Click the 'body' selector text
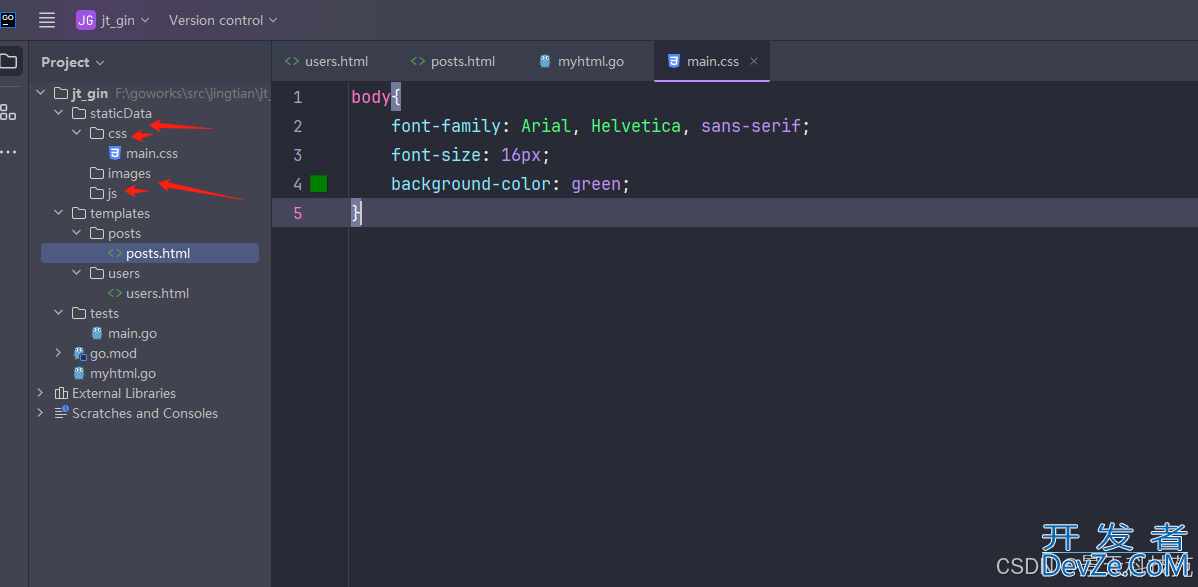1198x587 pixels. (x=371, y=97)
